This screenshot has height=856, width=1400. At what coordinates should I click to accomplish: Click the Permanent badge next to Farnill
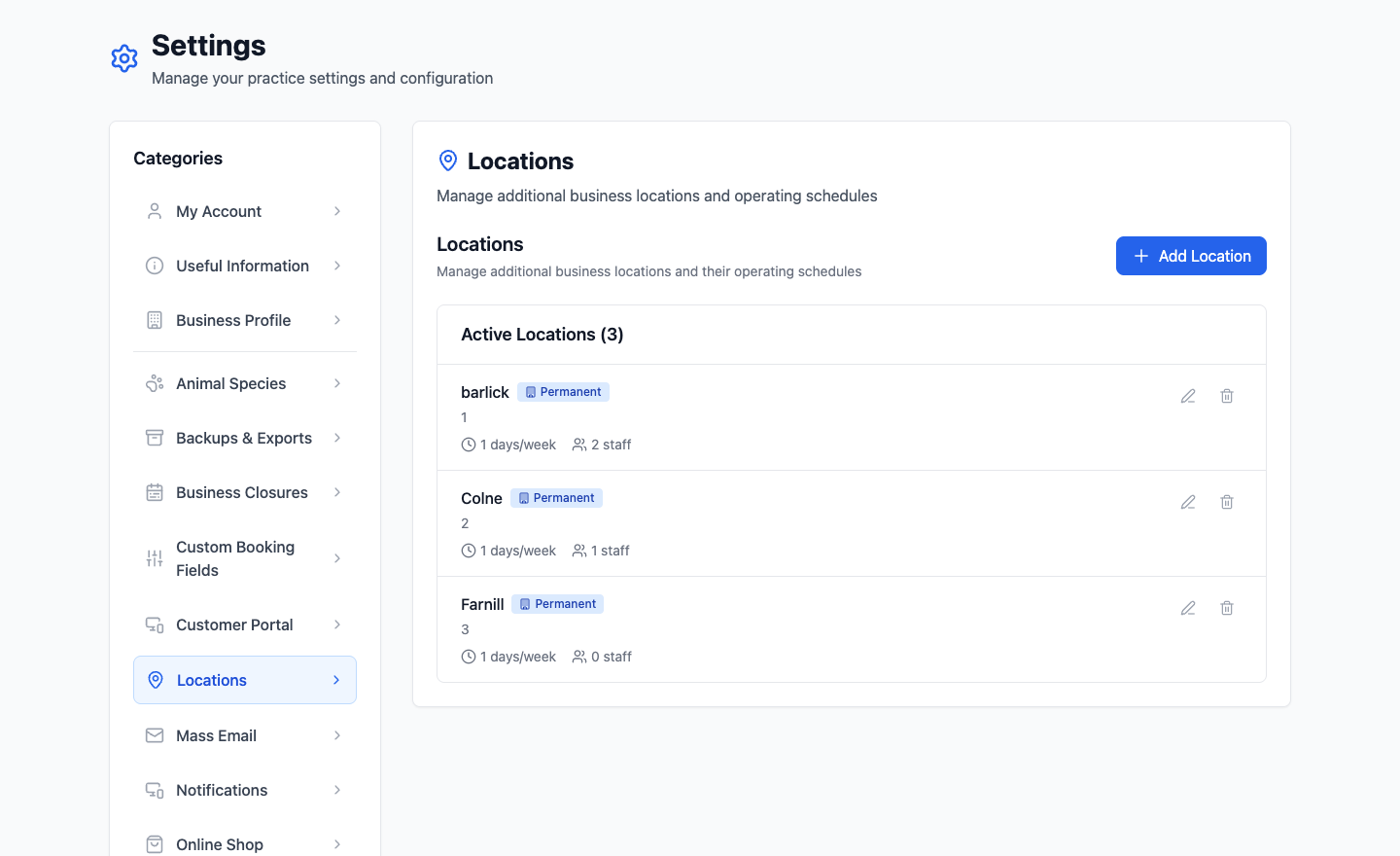558,604
